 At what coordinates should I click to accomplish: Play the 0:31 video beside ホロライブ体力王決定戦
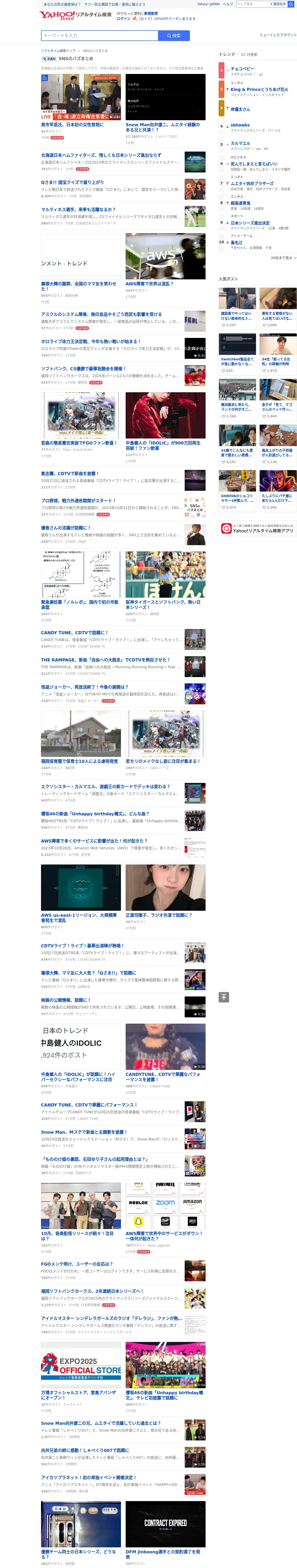(x=195, y=348)
